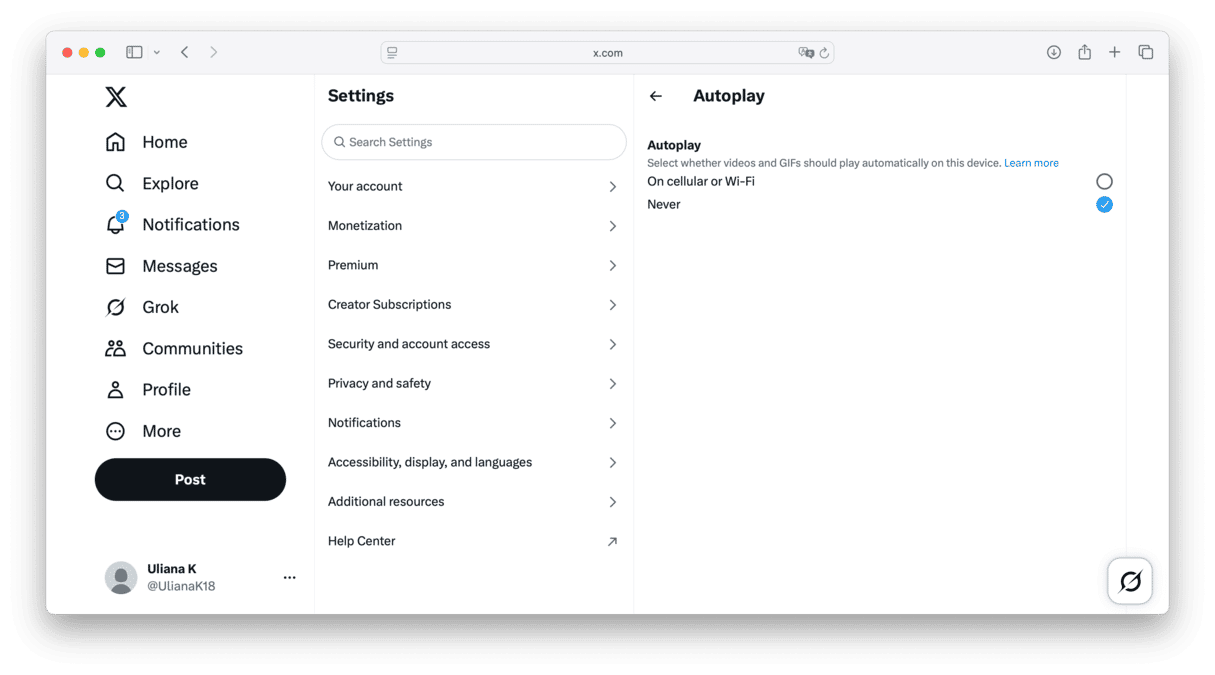Open account options next to Uliana K
Viewport: 1215px width, 675px height.
(x=289, y=577)
